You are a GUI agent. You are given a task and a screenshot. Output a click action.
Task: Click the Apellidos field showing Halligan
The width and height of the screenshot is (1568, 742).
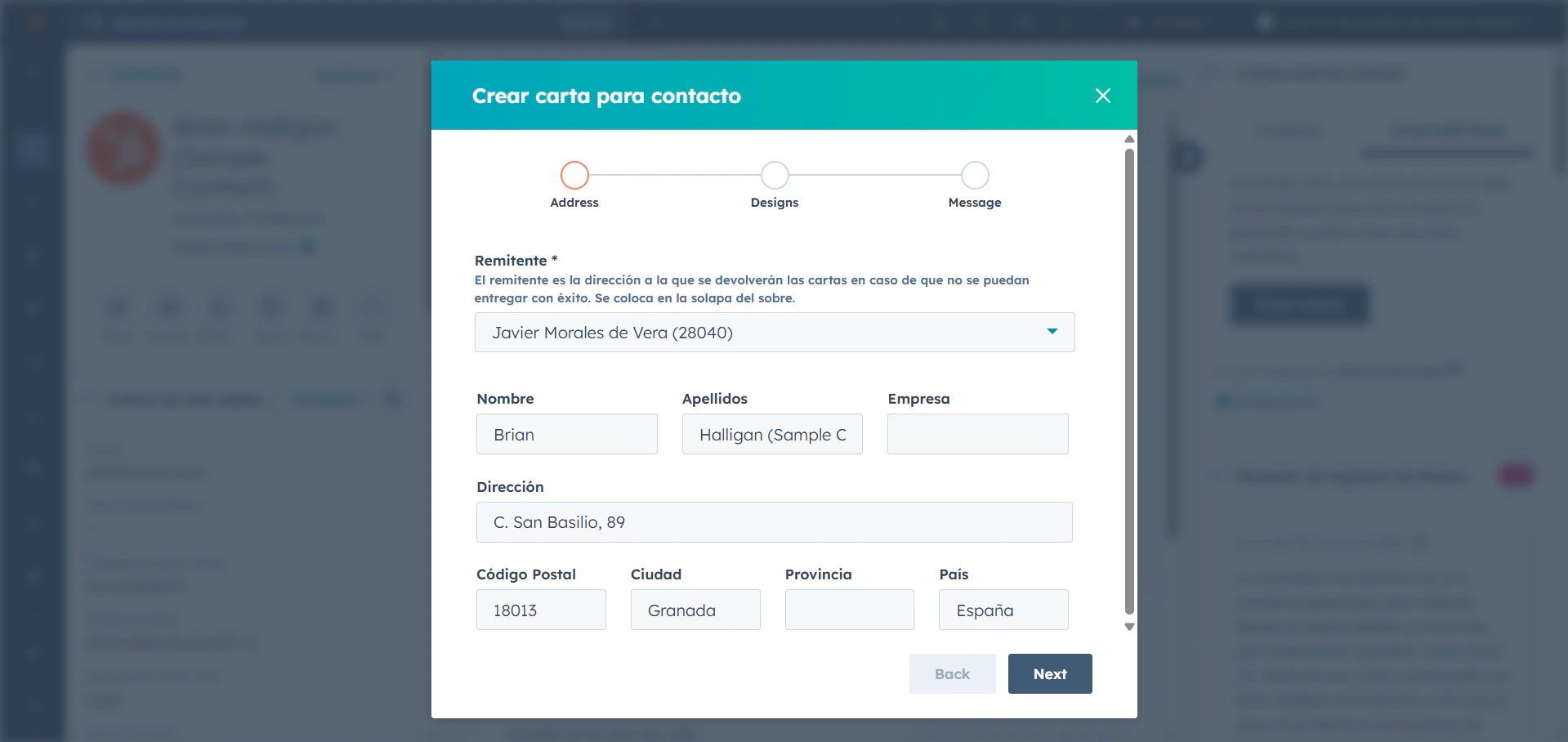(x=771, y=434)
